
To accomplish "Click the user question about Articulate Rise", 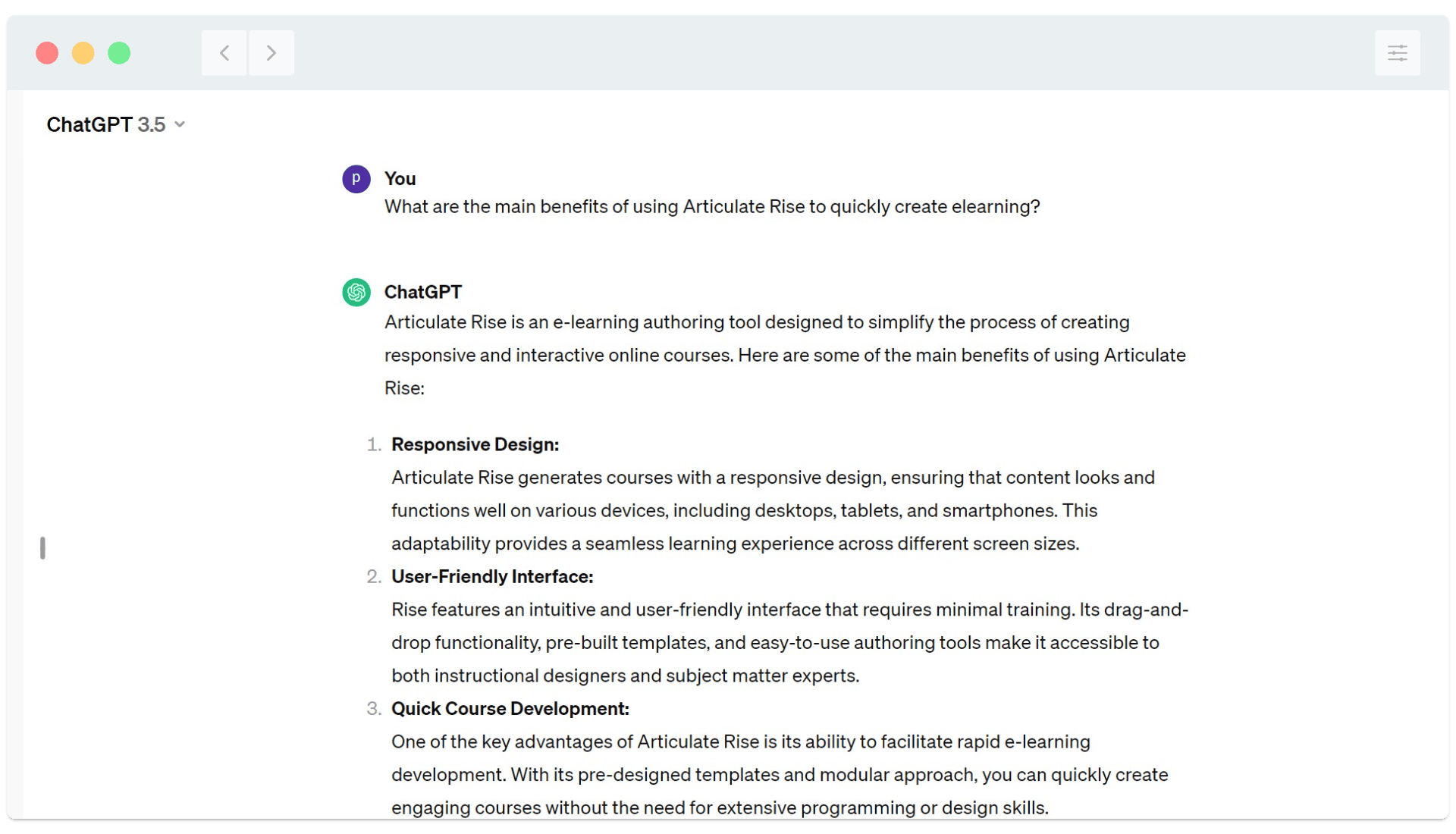I will pyautogui.click(x=712, y=207).
